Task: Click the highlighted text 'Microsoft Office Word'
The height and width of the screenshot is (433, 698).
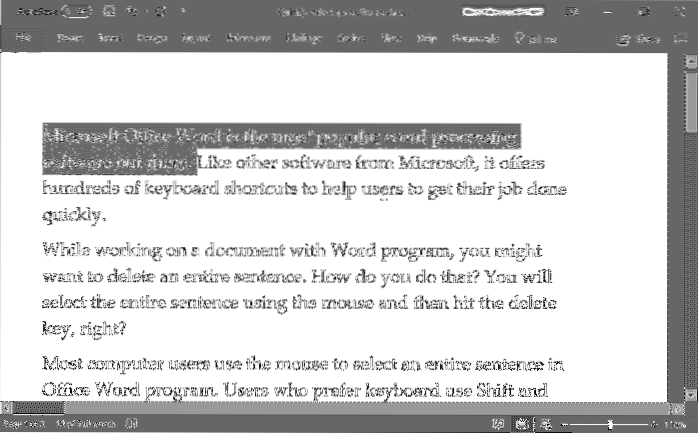Action: (x=132, y=136)
